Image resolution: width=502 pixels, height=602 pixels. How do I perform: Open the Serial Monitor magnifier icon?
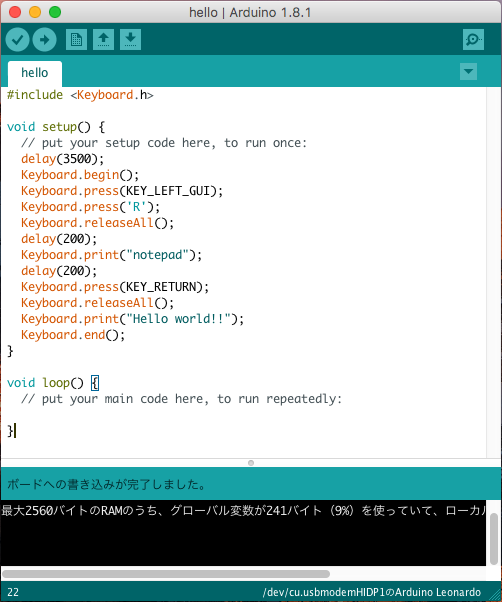tap(473, 40)
